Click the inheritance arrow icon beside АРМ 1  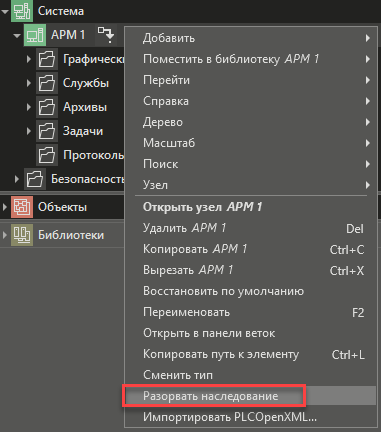click(106, 35)
